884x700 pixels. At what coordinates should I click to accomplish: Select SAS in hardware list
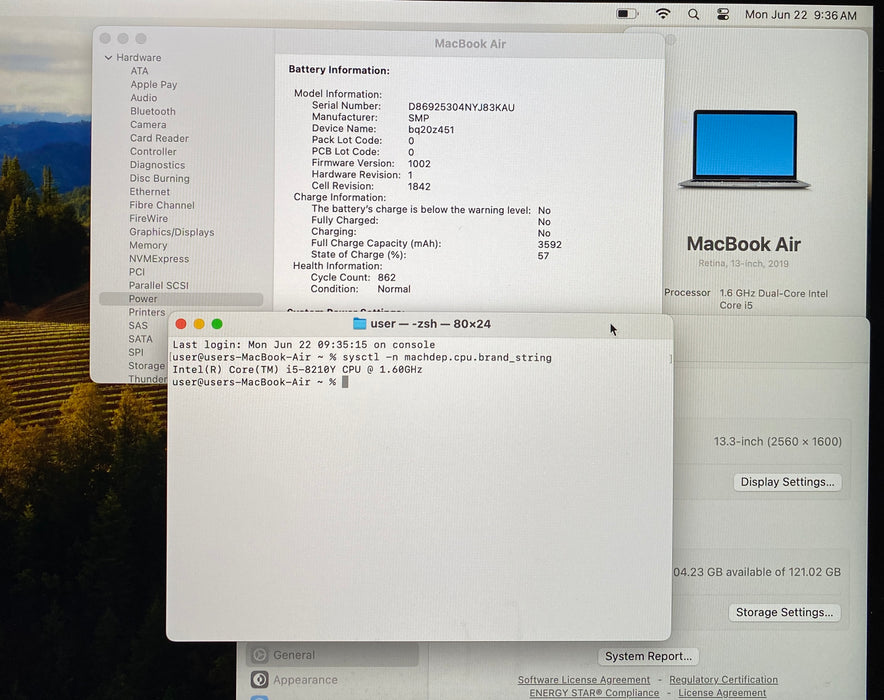(138, 326)
